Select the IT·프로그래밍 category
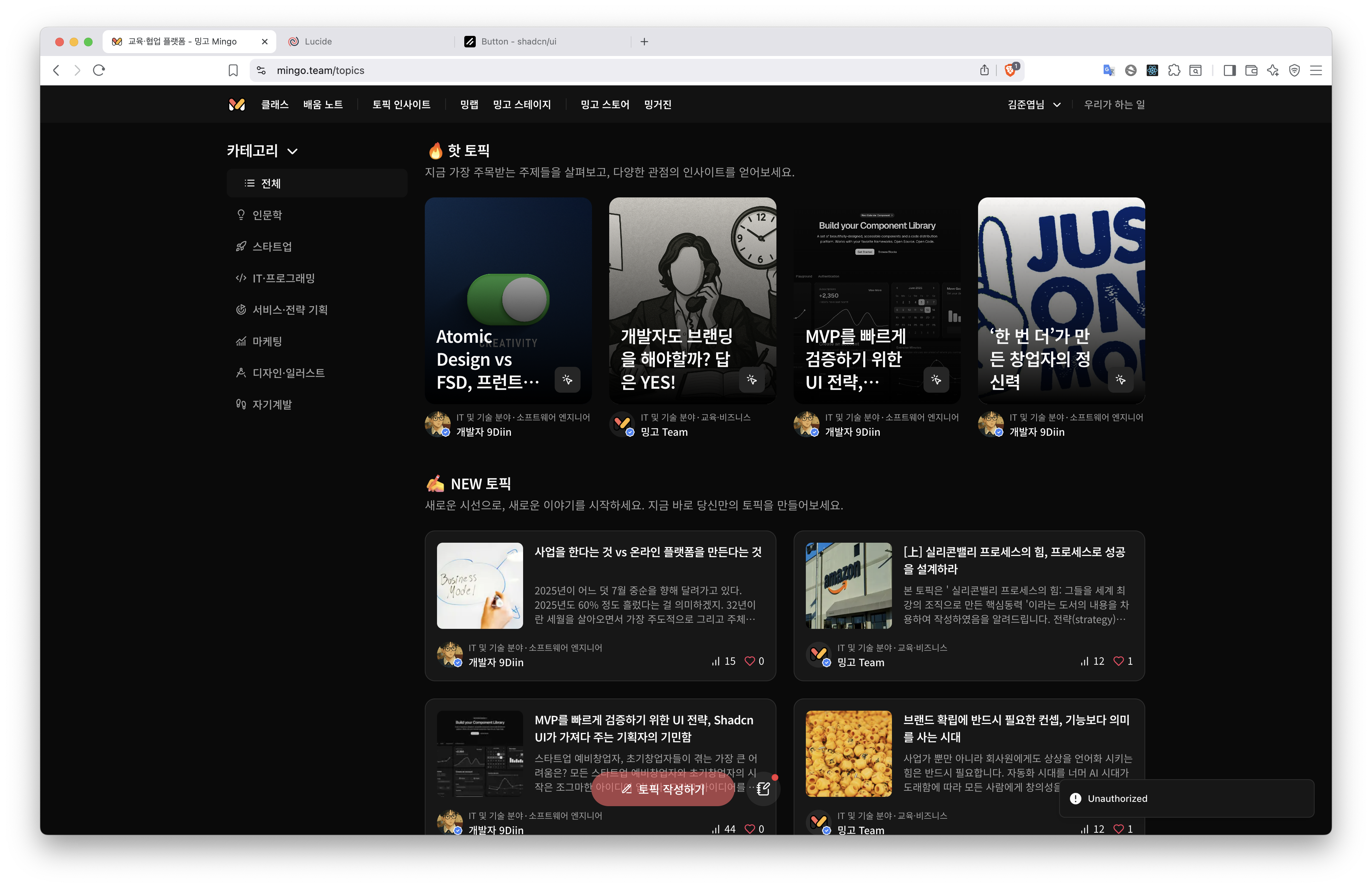 click(x=283, y=278)
